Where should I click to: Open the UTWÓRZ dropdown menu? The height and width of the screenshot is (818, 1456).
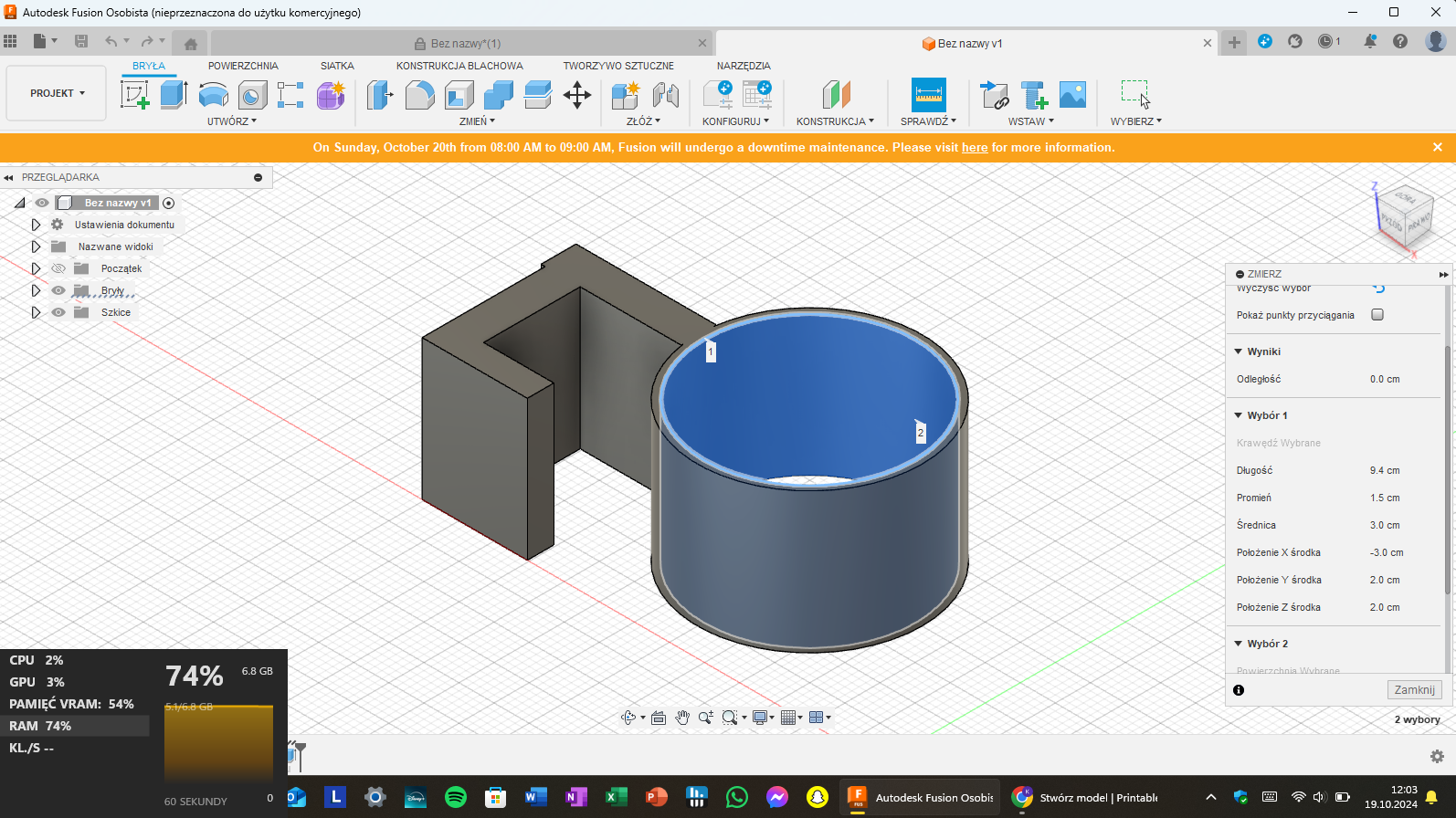(x=232, y=121)
